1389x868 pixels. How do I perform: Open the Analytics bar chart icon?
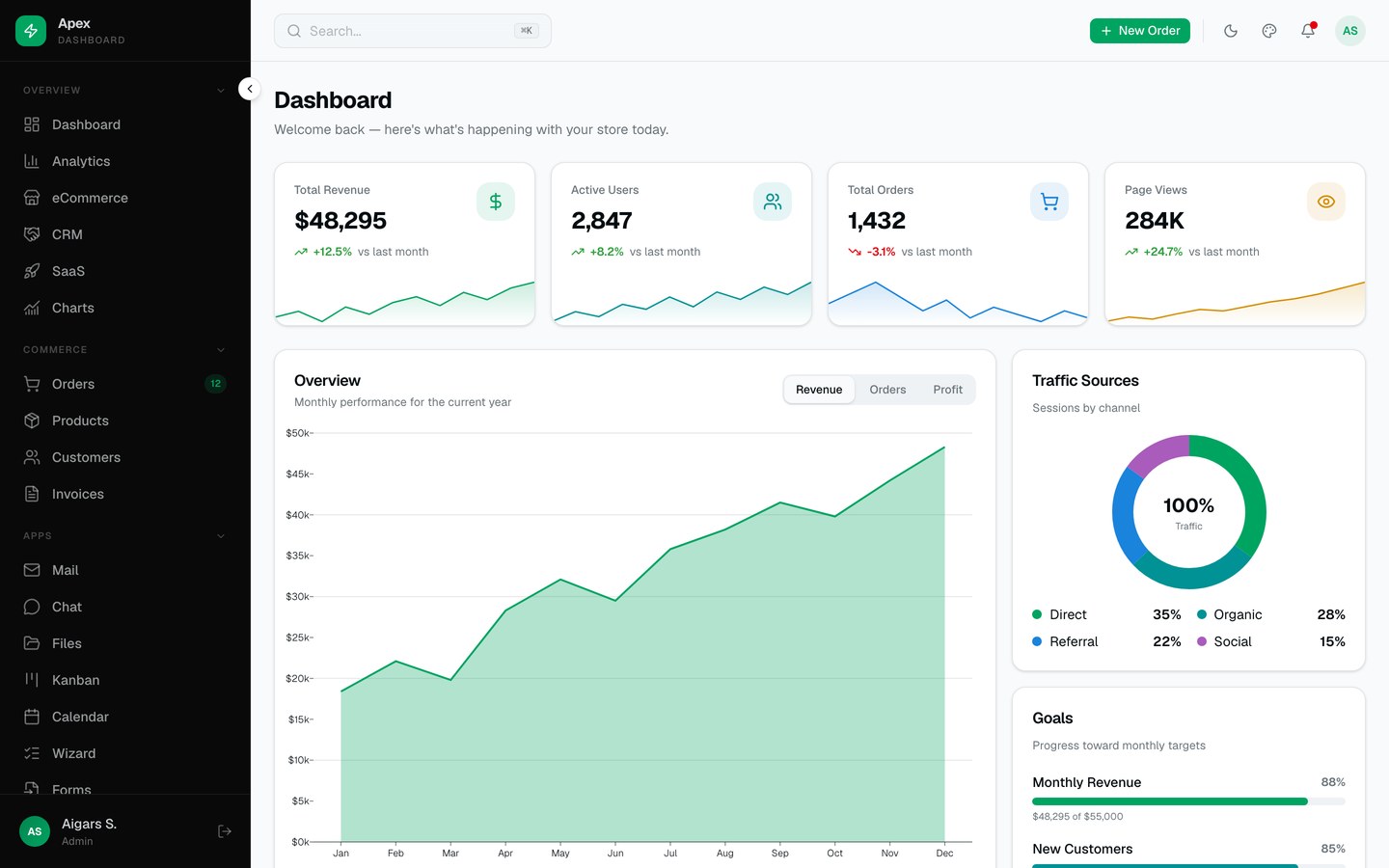(32, 161)
